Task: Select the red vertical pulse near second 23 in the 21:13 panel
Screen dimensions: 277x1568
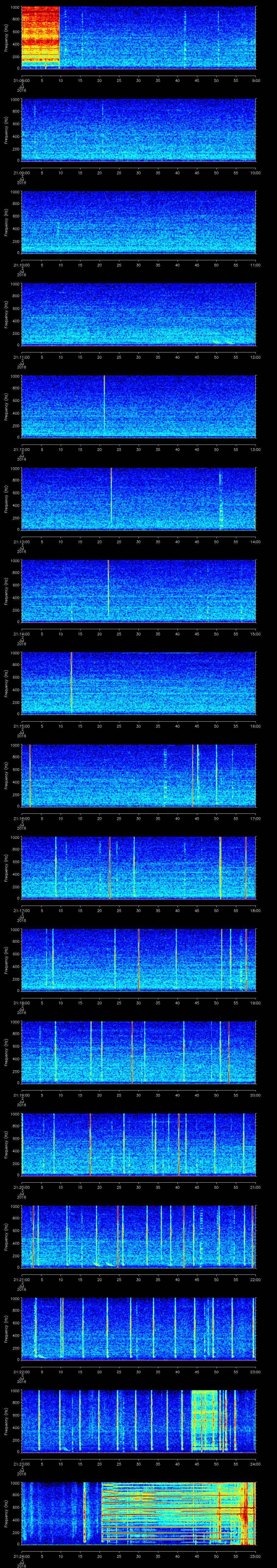Action: click(x=111, y=495)
